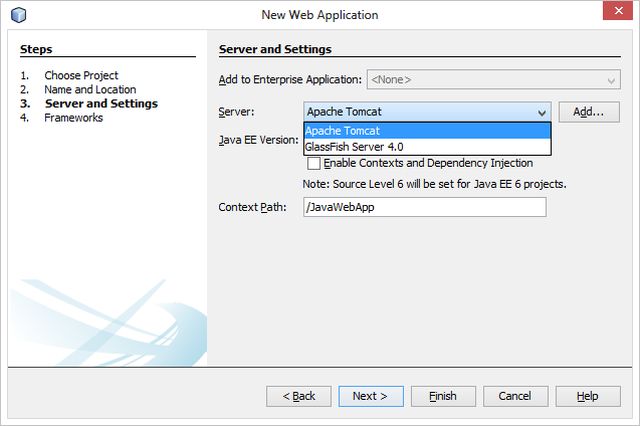Expand the Add to Enterprise Application dropdown
This screenshot has height=426, width=640.
coord(611,80)
